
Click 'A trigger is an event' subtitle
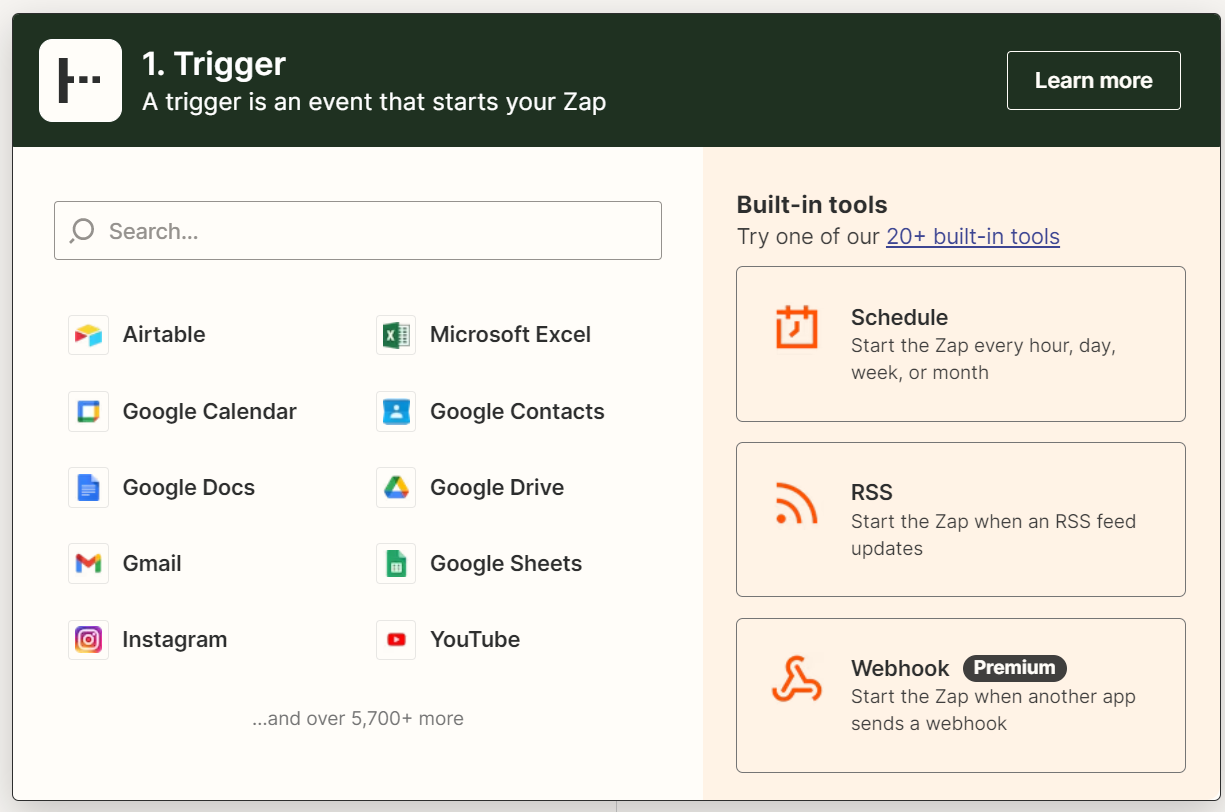point(374,102)
